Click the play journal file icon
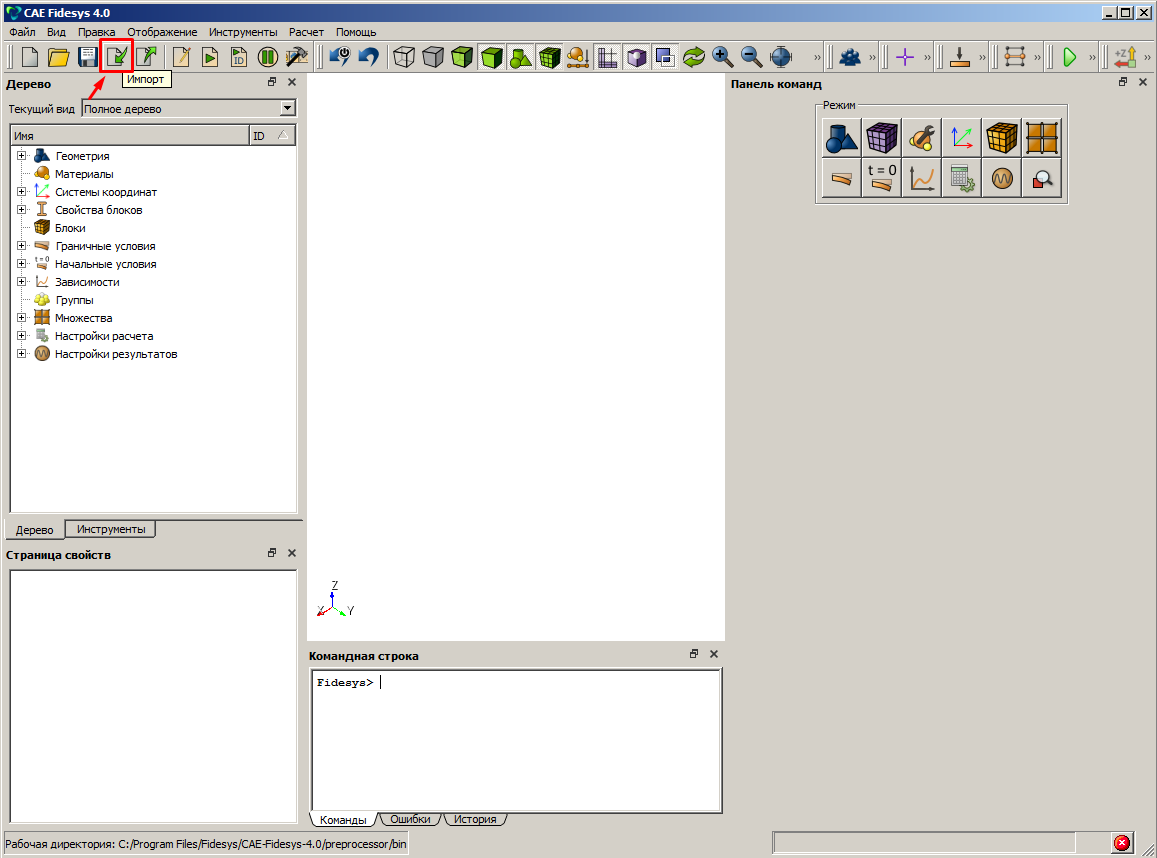This screenshot has width=1157, height=858. (210, 57)
